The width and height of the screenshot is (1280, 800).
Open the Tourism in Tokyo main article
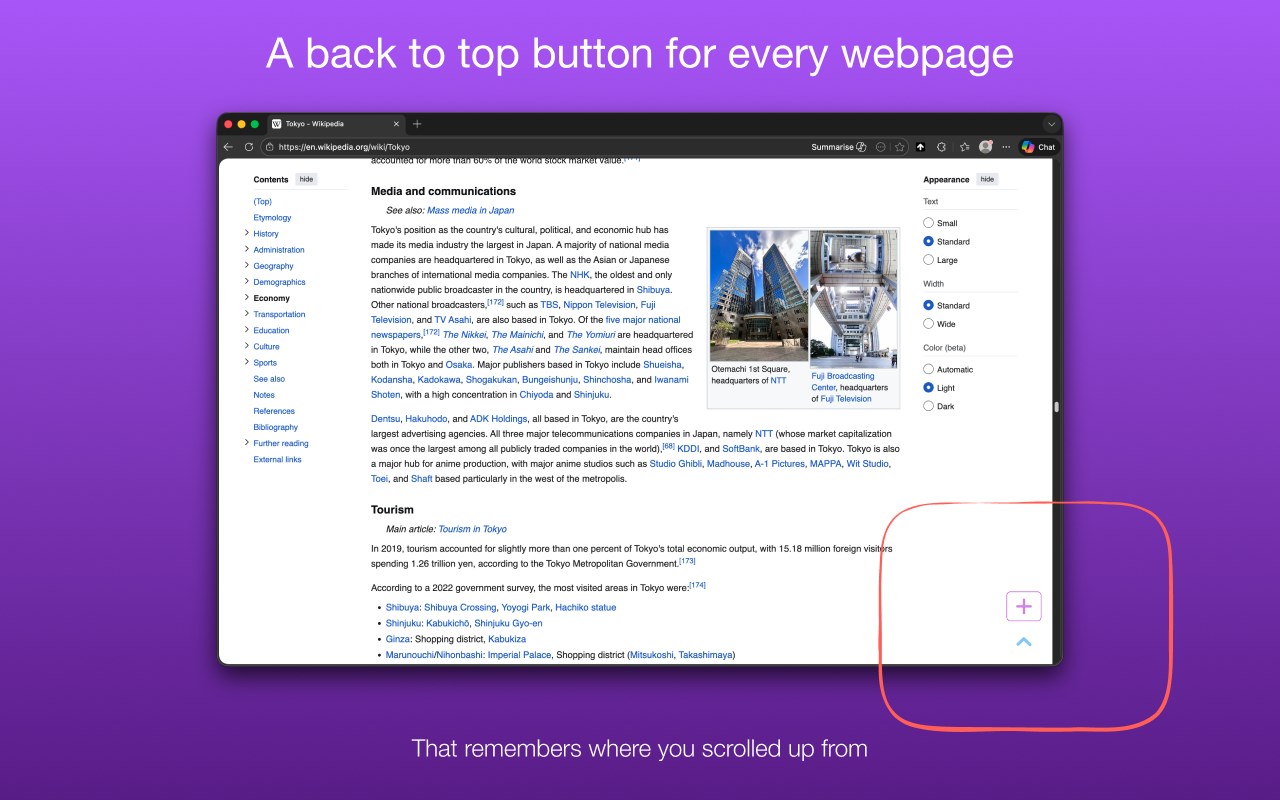pos(472,529)
